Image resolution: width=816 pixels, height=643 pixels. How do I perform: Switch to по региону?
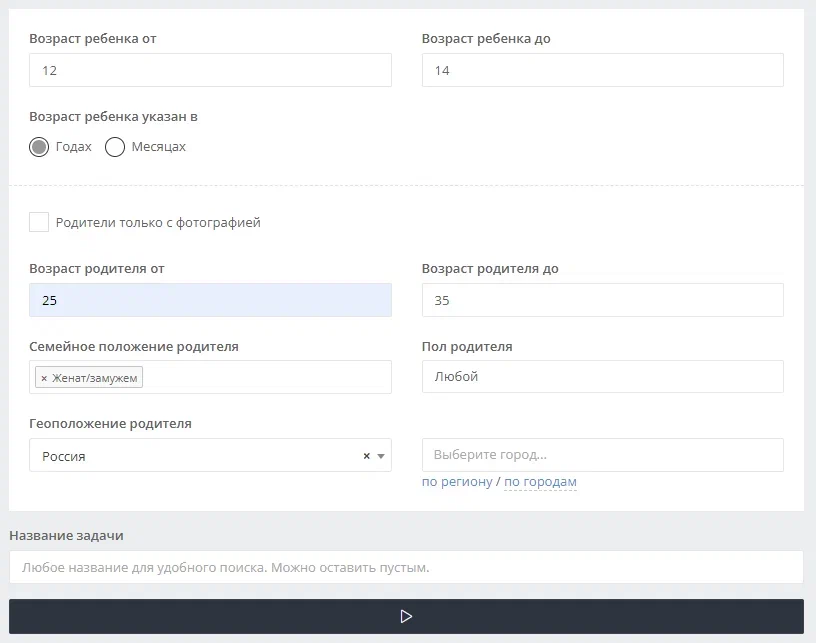[457, 482]
